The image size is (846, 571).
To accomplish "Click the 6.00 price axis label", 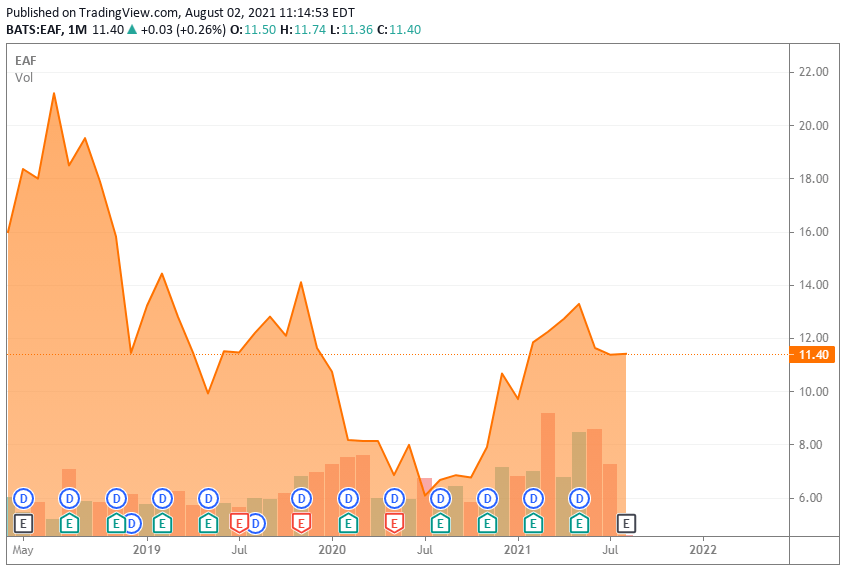I will point(810,498).
